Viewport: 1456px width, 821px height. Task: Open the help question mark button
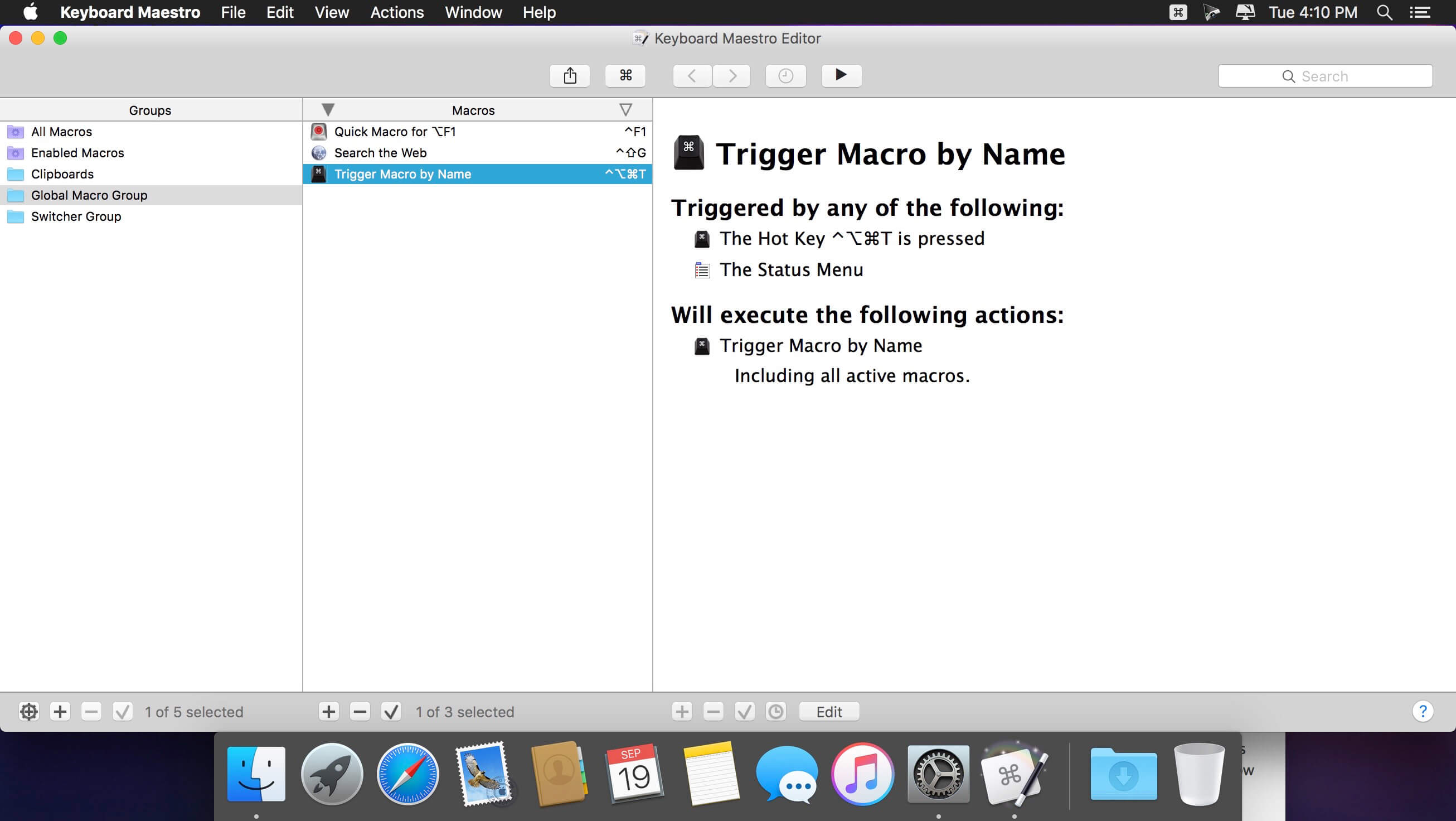coord(1422,711)
